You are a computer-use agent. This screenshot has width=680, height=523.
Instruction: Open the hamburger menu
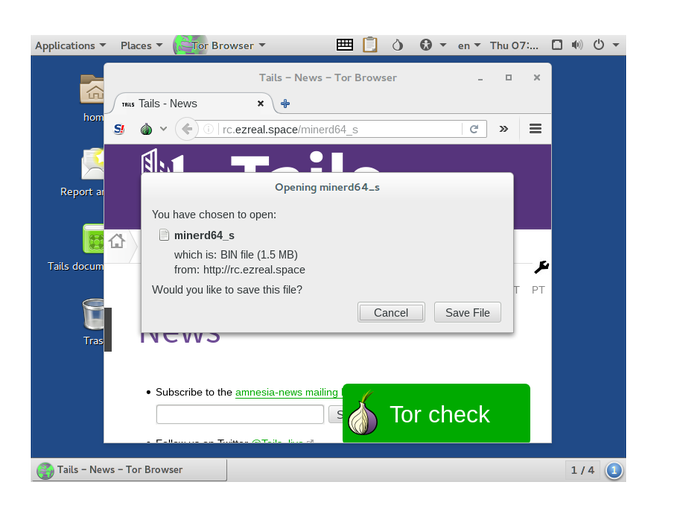pos(536,129)
